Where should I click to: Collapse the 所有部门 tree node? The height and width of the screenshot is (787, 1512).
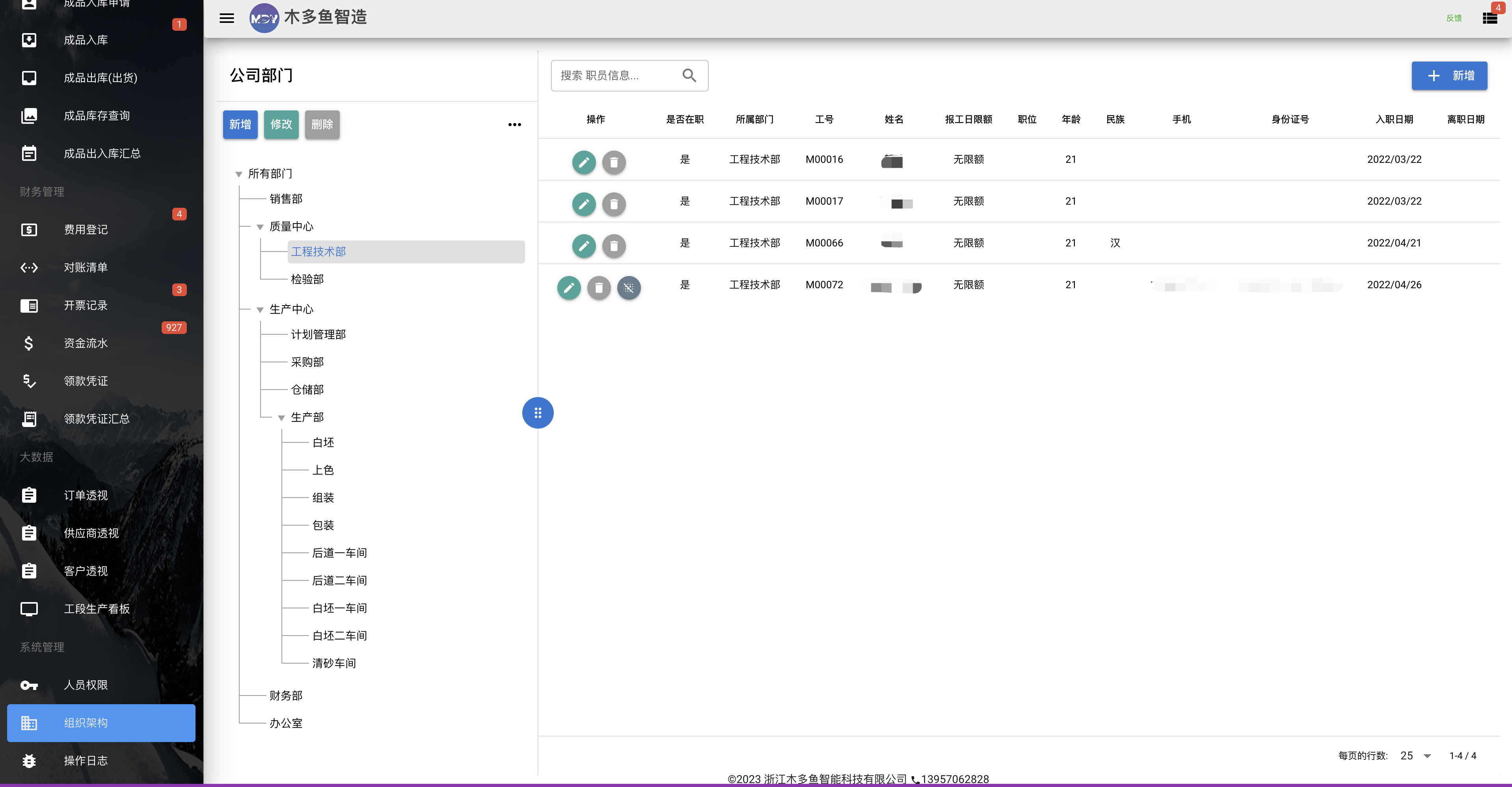pos(238,174)
